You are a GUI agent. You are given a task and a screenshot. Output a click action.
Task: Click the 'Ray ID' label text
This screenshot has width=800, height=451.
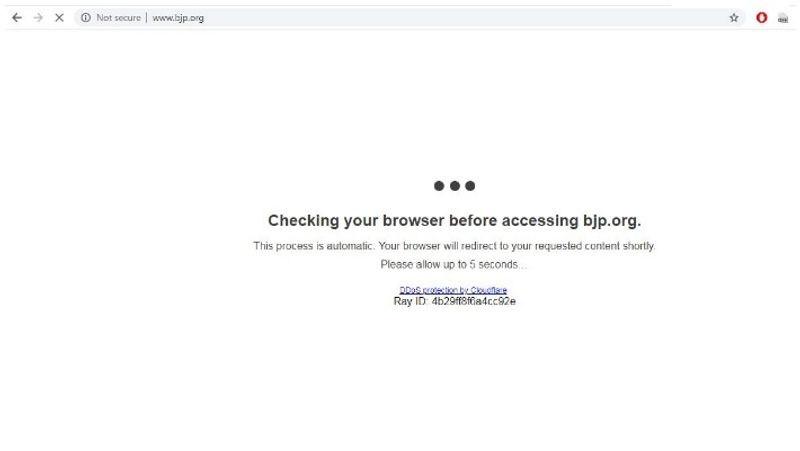(410, 302)
